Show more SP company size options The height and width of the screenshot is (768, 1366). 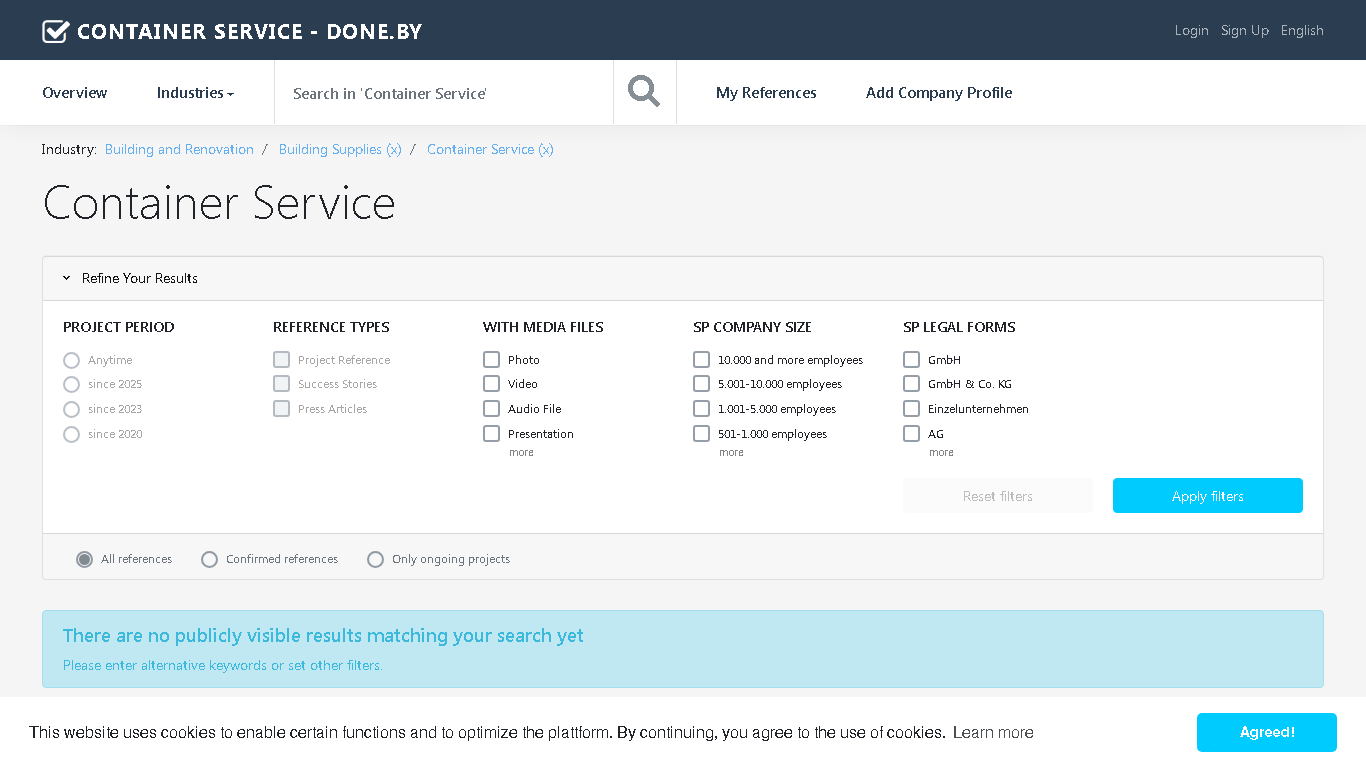tap(731, 453)
